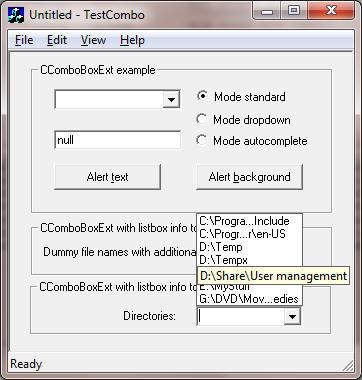Screen dimensions: 362x380
Task: Select D:\Temp in the directories list
Action: tap(250, 247)
